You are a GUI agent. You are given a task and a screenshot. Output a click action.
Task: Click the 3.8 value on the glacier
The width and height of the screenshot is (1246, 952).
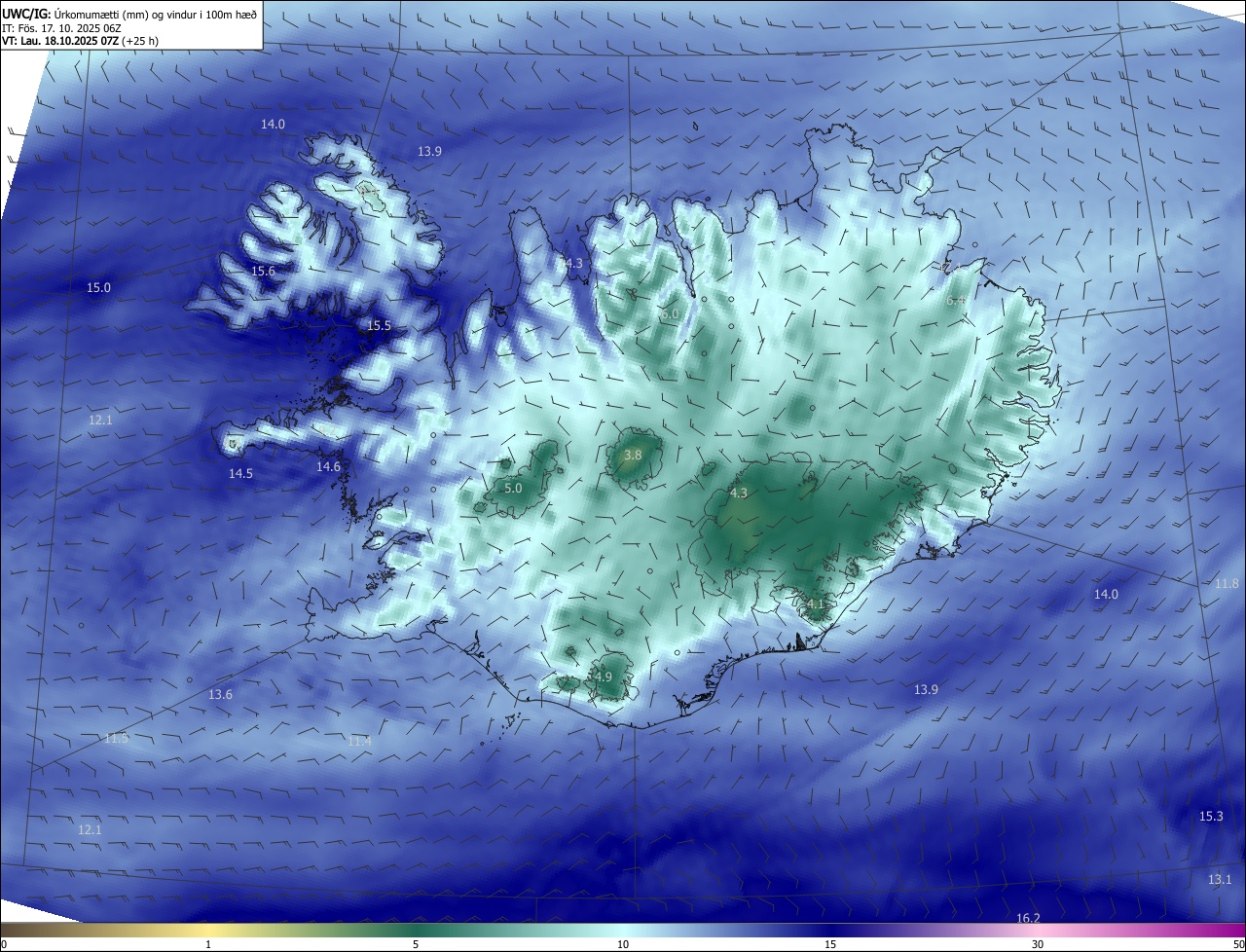coord(633,455)
